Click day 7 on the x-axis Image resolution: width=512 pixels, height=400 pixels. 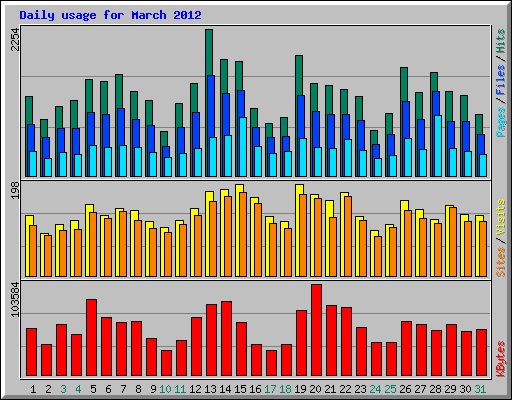(123, 389)
